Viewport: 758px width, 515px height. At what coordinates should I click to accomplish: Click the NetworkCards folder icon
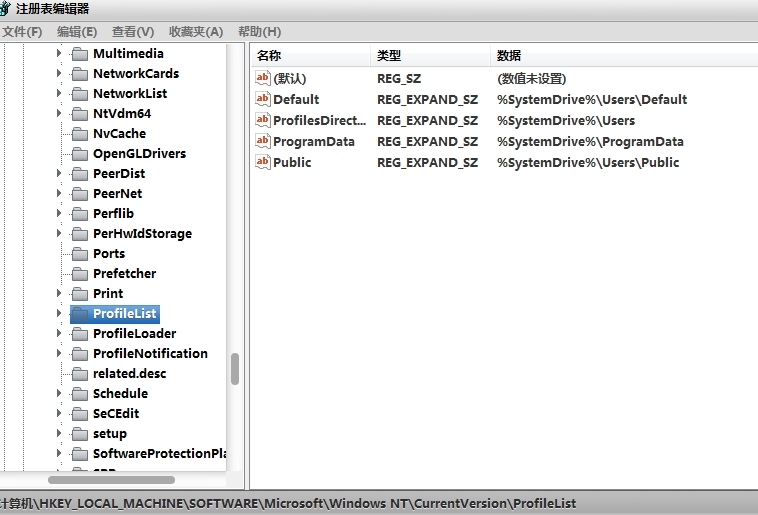click(x=79, y=74)
